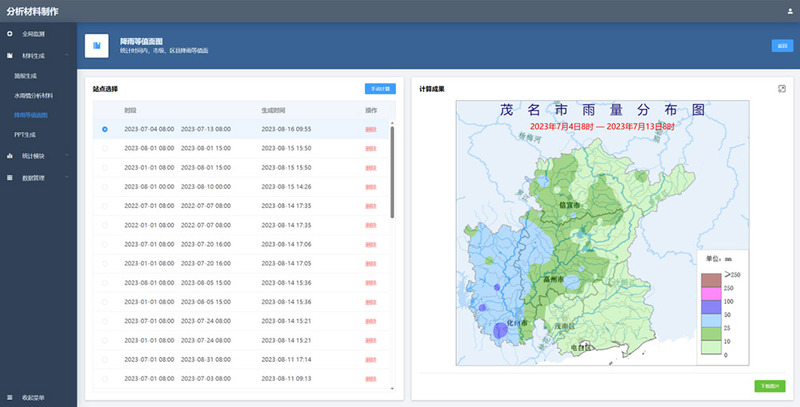Click end time 2023-07-03 08:00 cell
The image size is (800, 407).
click(x=206, y=378)
